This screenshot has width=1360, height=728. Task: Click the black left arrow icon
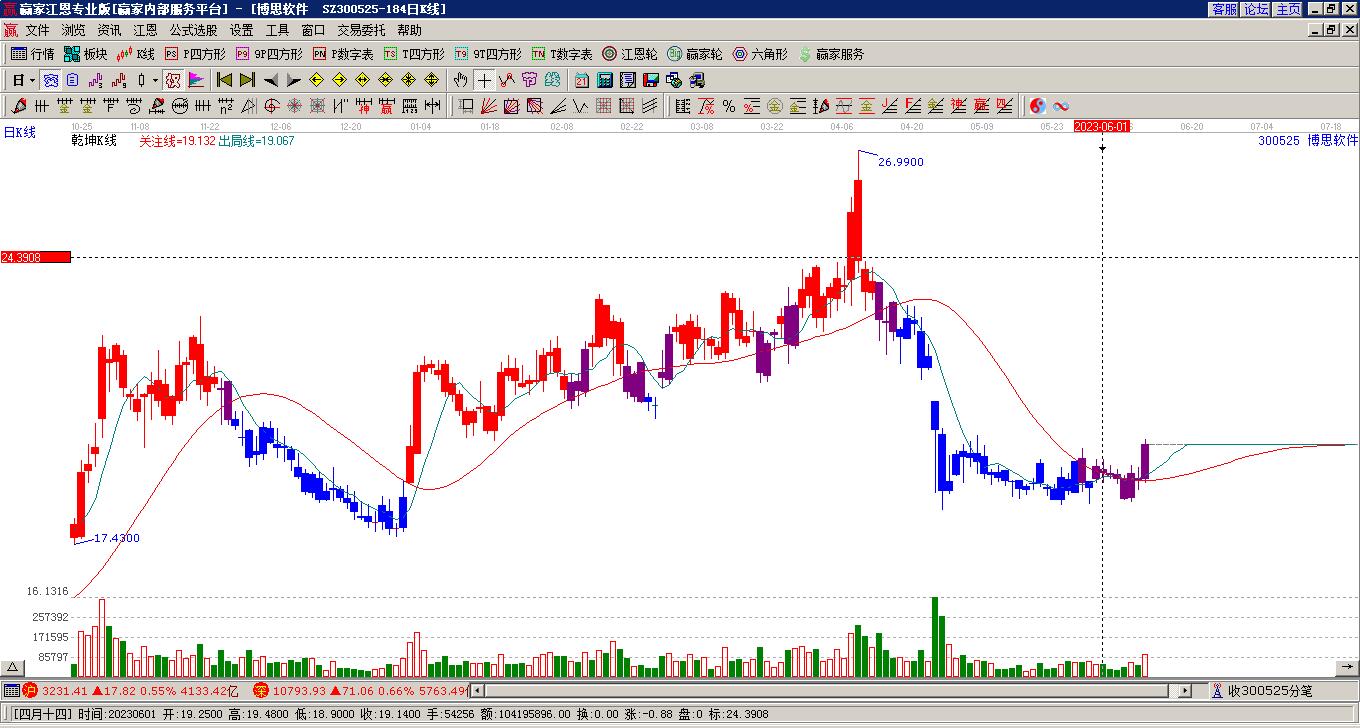coord(270,80)
